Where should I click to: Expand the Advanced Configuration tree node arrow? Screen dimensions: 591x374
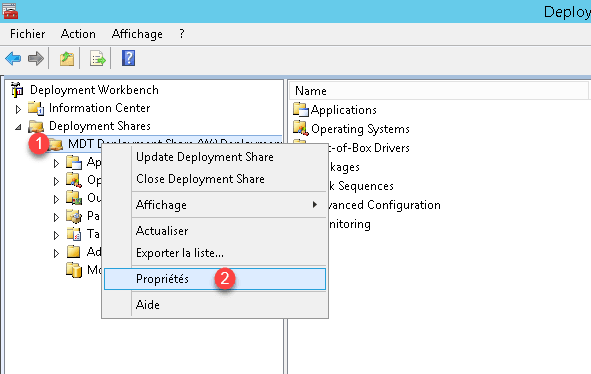coord(56,253)
